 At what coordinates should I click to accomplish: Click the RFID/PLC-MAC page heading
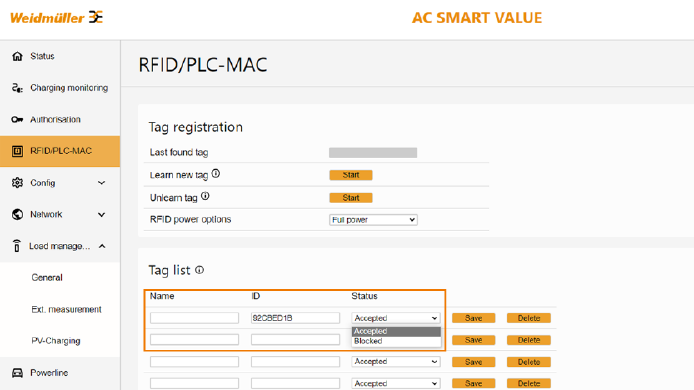203,65
